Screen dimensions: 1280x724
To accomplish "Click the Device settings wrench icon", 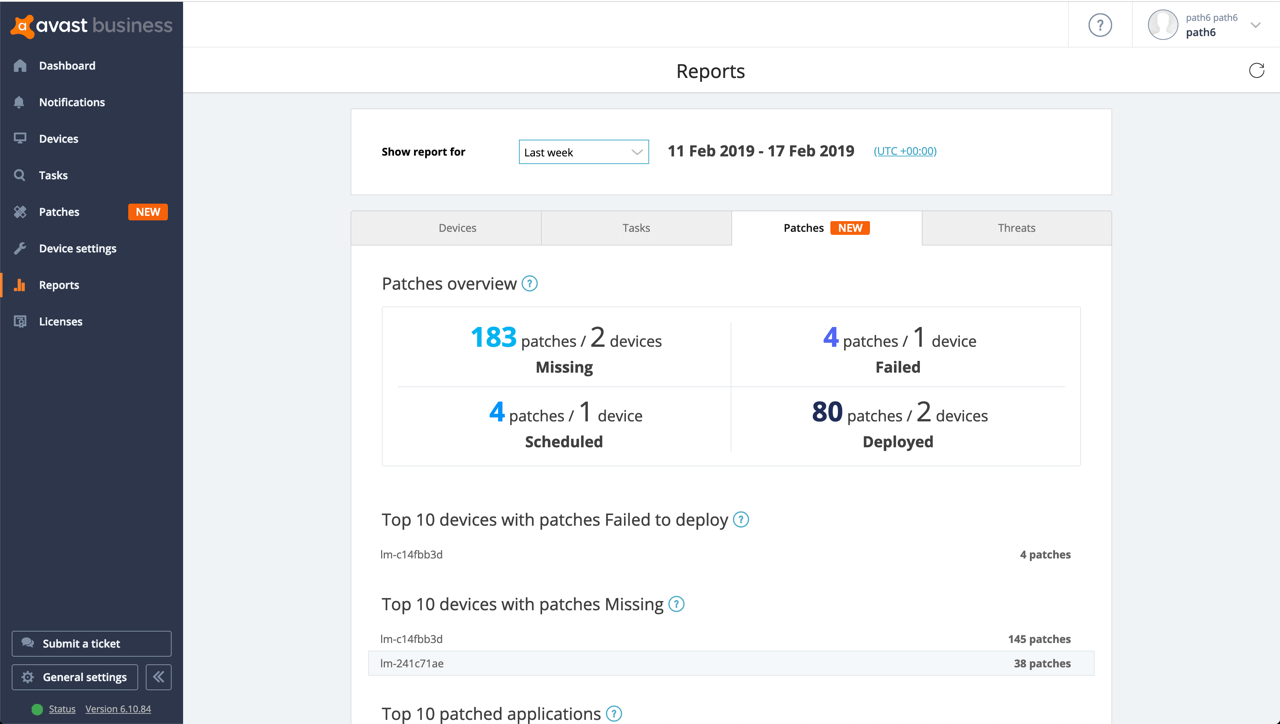I will click(x=20, y=248).
